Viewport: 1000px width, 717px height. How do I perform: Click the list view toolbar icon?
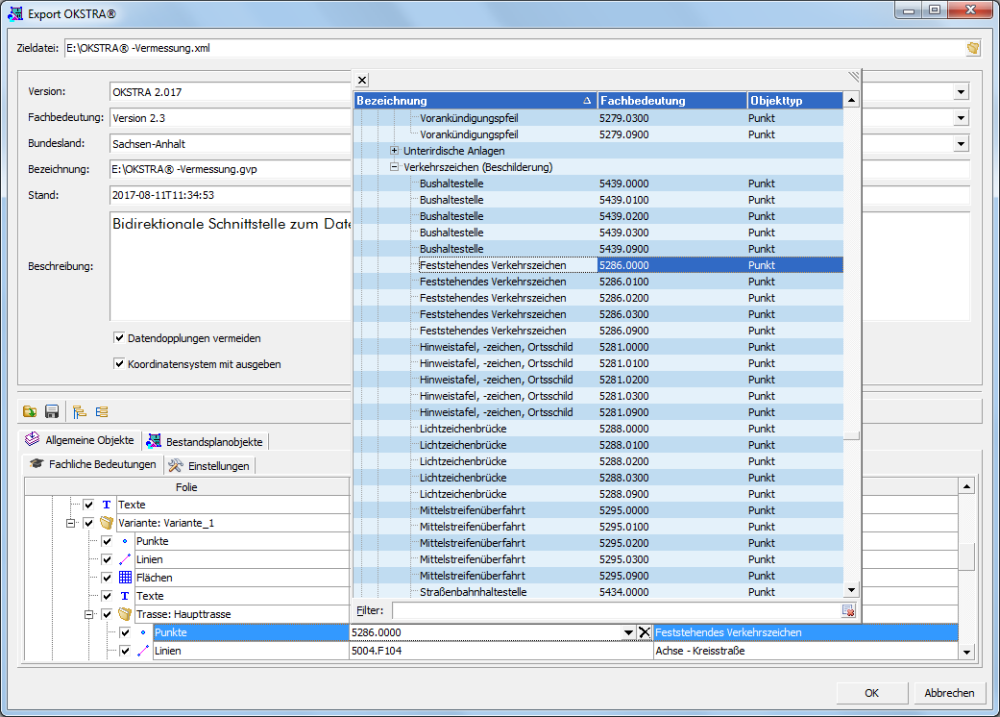point(102,411)
